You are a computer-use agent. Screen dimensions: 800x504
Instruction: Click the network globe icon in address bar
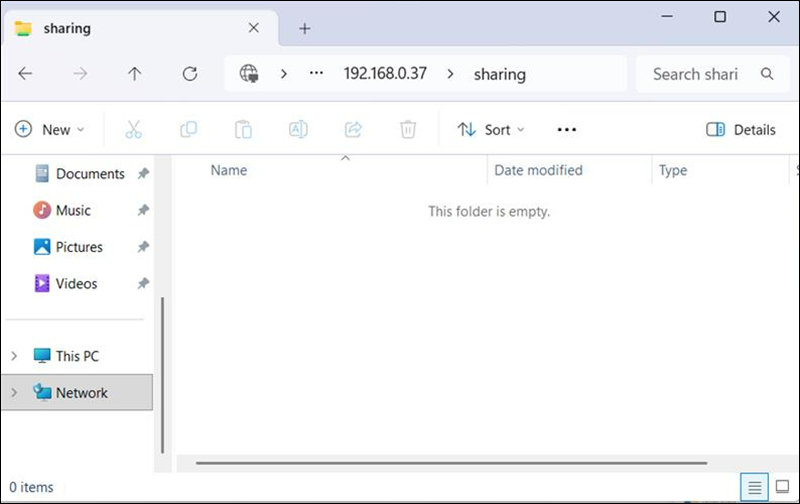click(x=249, y=74)
